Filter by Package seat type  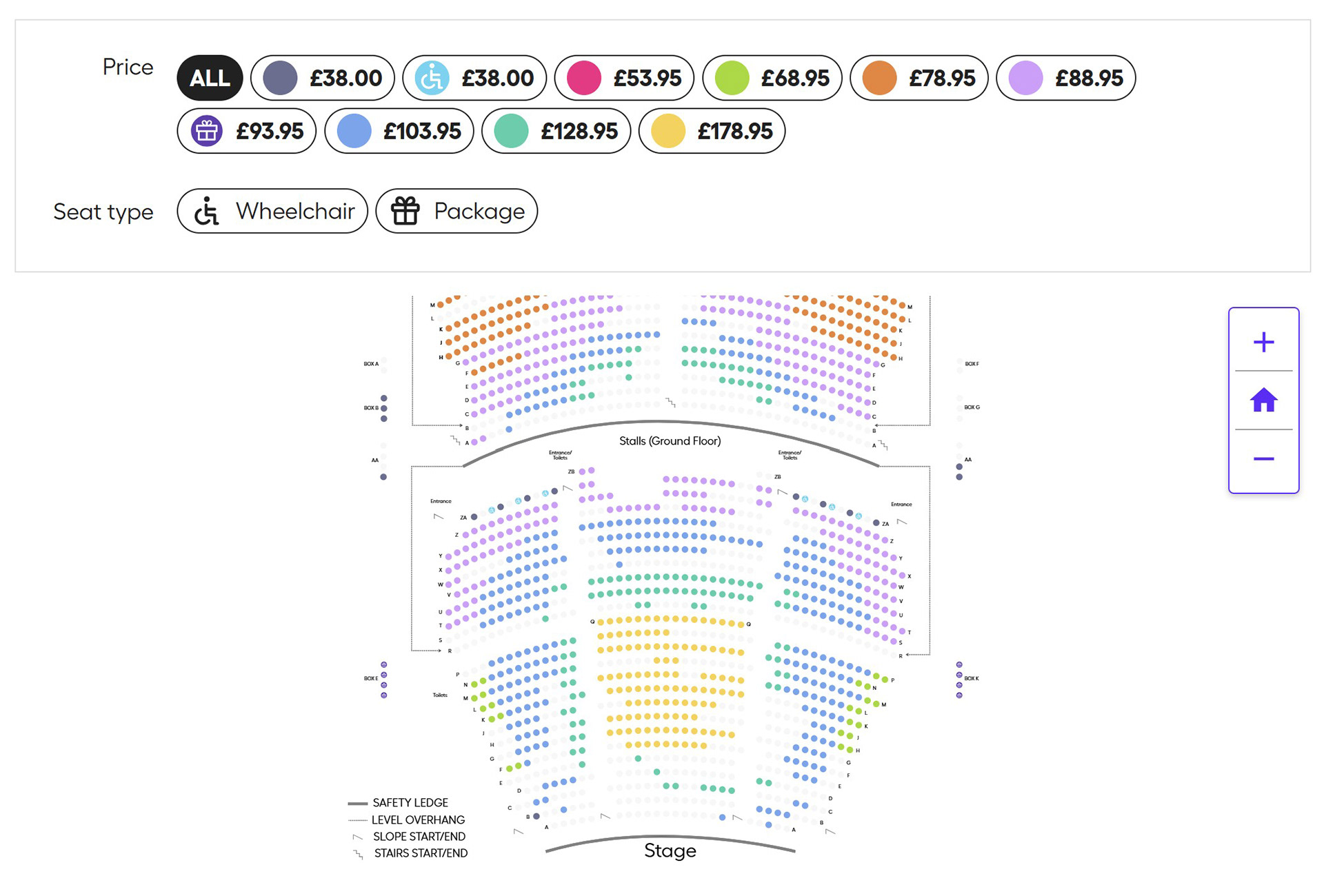[x=457, y=212]
